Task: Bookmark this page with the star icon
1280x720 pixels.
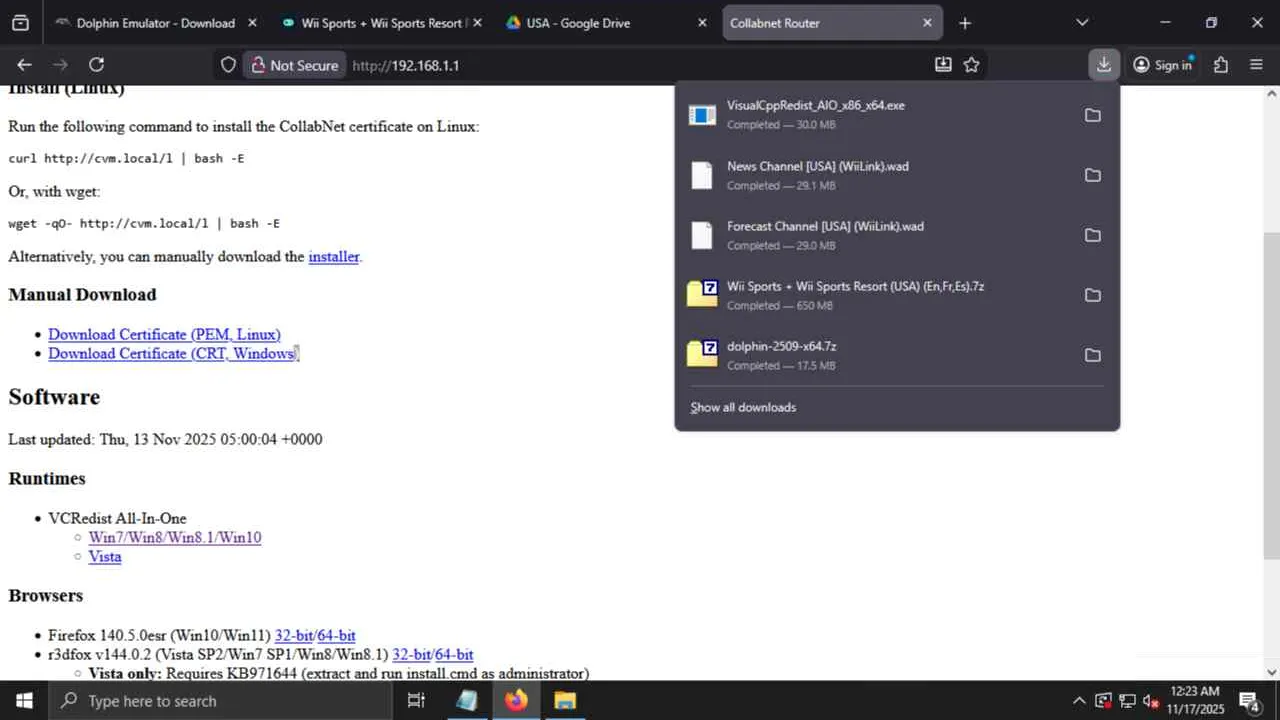Action: coord(971,65)
